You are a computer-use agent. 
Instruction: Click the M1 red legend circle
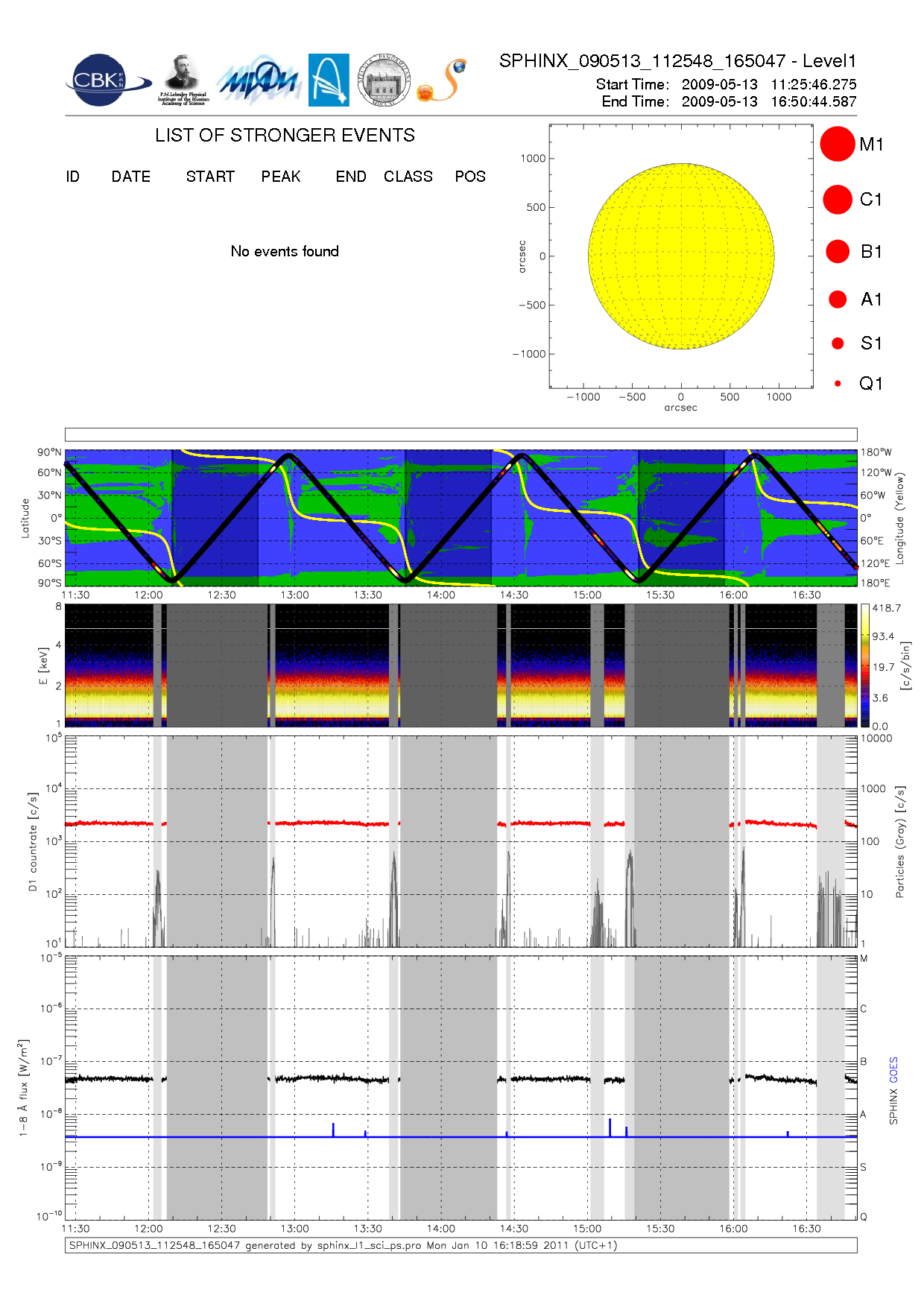838,144
